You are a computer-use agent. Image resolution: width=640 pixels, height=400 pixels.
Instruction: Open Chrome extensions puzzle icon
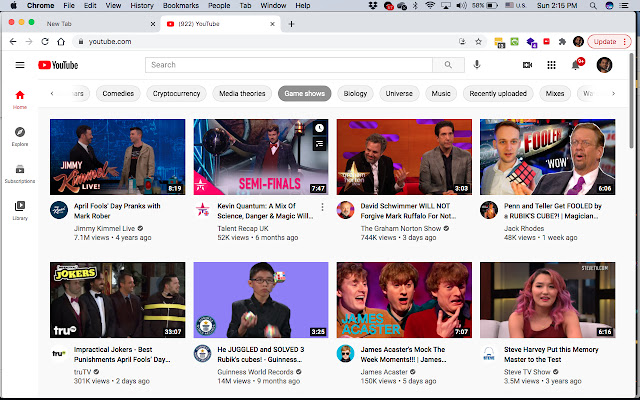pos(562,42)
